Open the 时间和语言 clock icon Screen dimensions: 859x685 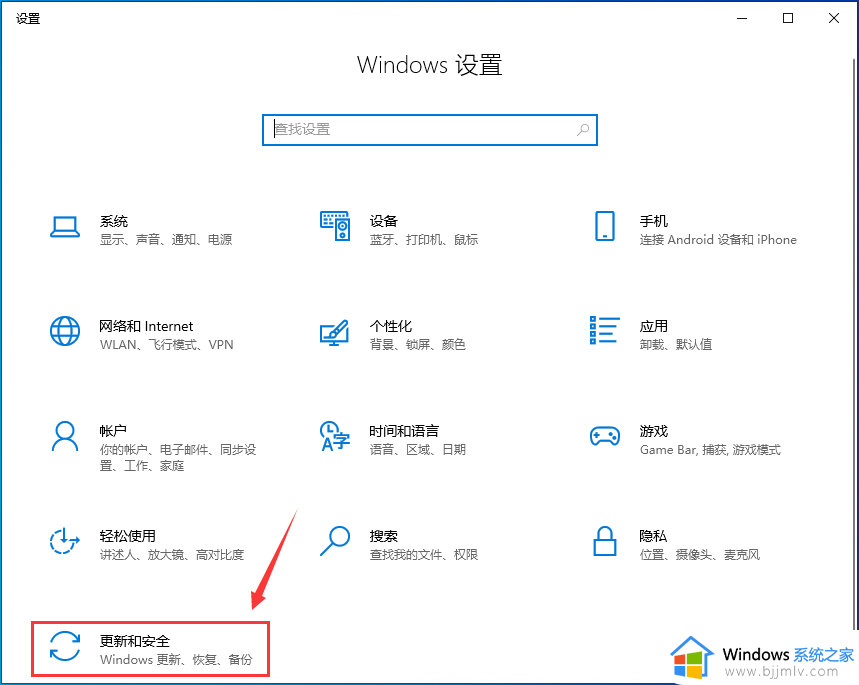[335, 436]
